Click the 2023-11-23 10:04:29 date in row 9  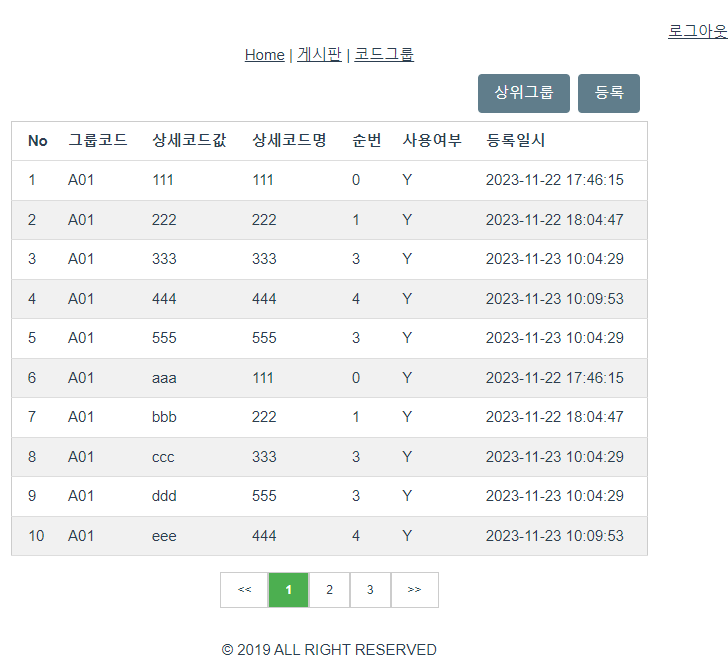click(554, 496)
